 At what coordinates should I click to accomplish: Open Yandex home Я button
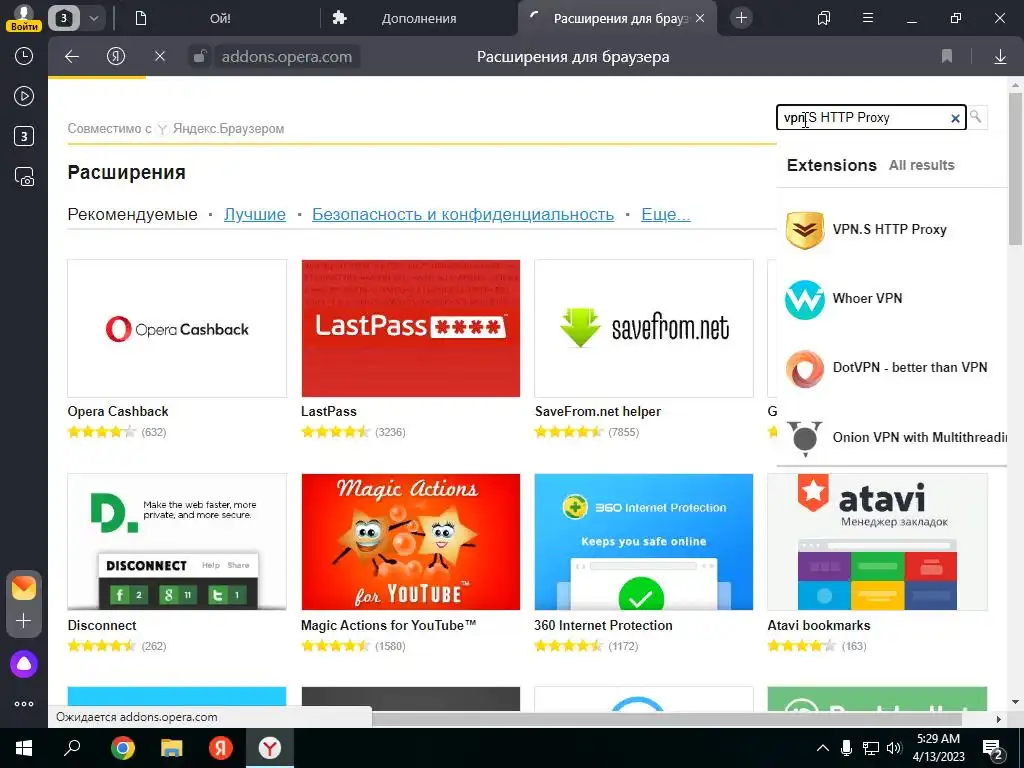[116, 57]
